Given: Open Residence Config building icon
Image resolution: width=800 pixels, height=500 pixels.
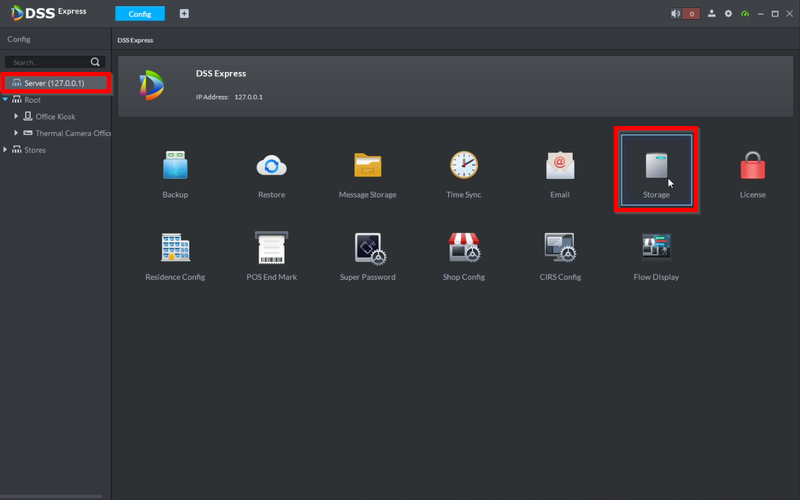Looking at the screenshot, I should tap(175, 247).
